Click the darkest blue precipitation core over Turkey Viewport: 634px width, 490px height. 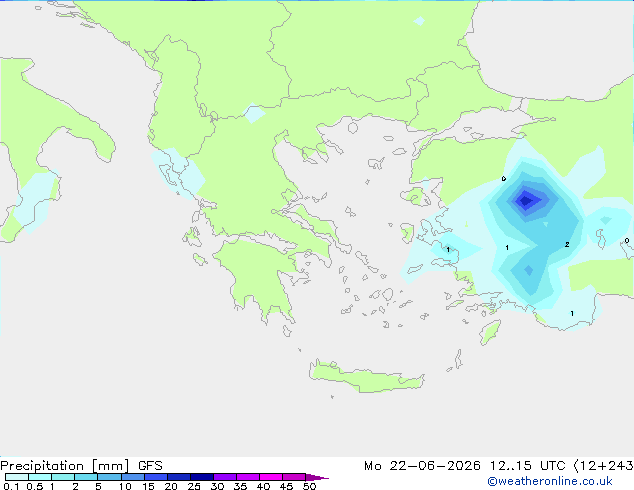(526, 201)
